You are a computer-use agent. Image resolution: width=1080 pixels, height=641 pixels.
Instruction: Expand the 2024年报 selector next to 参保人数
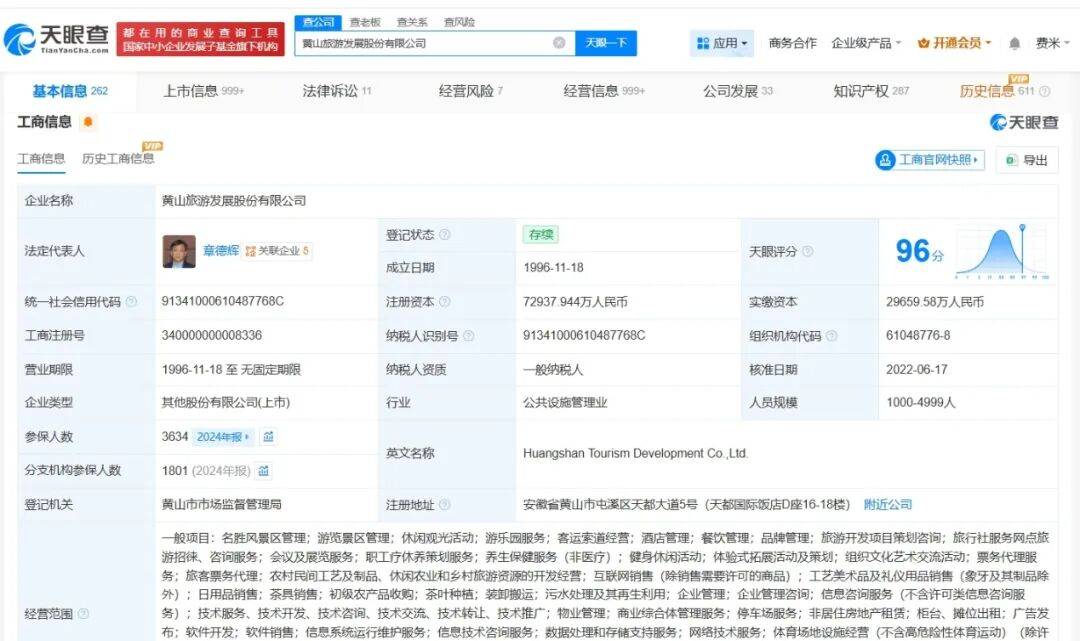225,437
